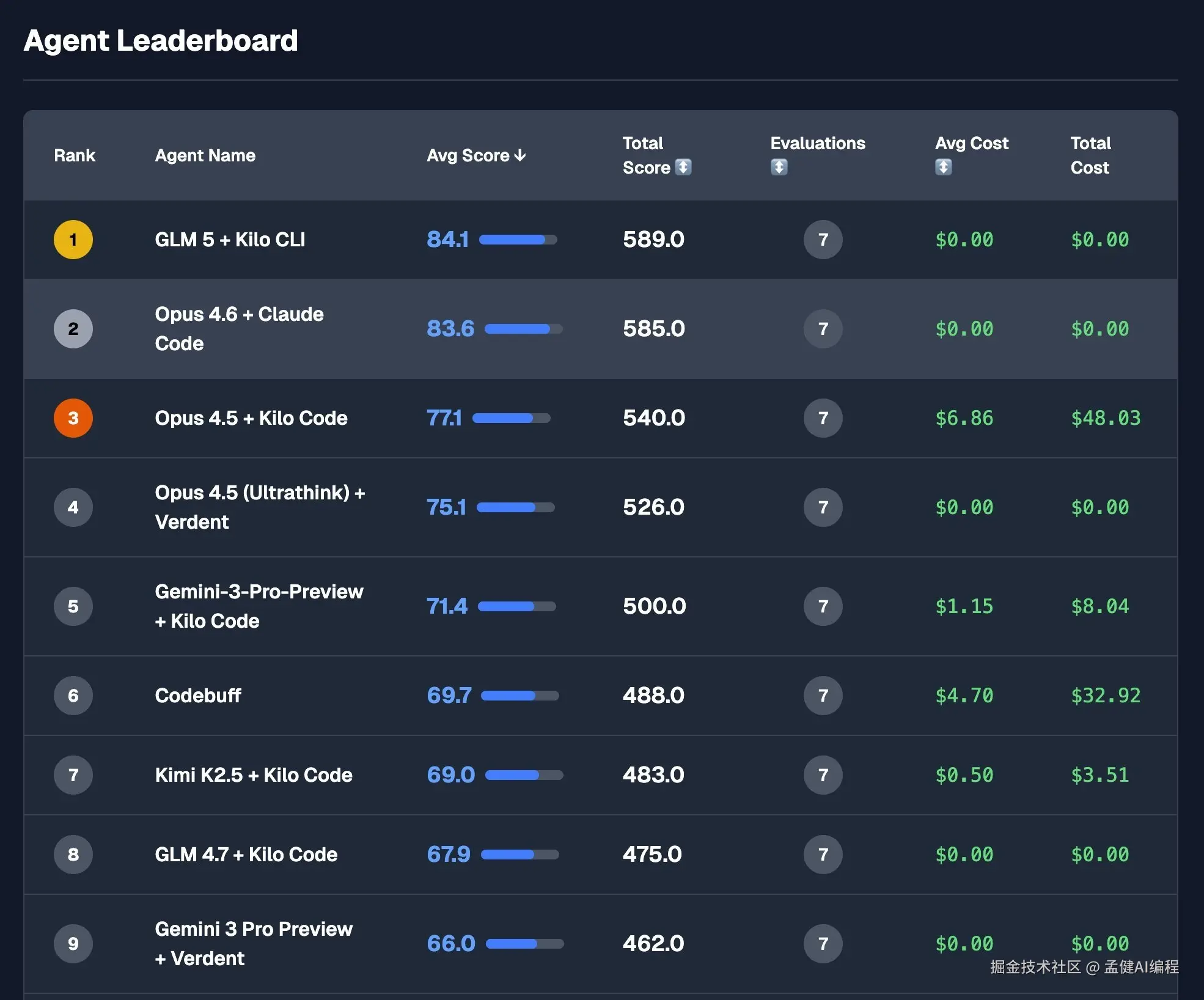The width and height of the screenshot is (1204, 1000).
Task: Toggle the Avg Score descending sort arrow
Action: [520, 156]
